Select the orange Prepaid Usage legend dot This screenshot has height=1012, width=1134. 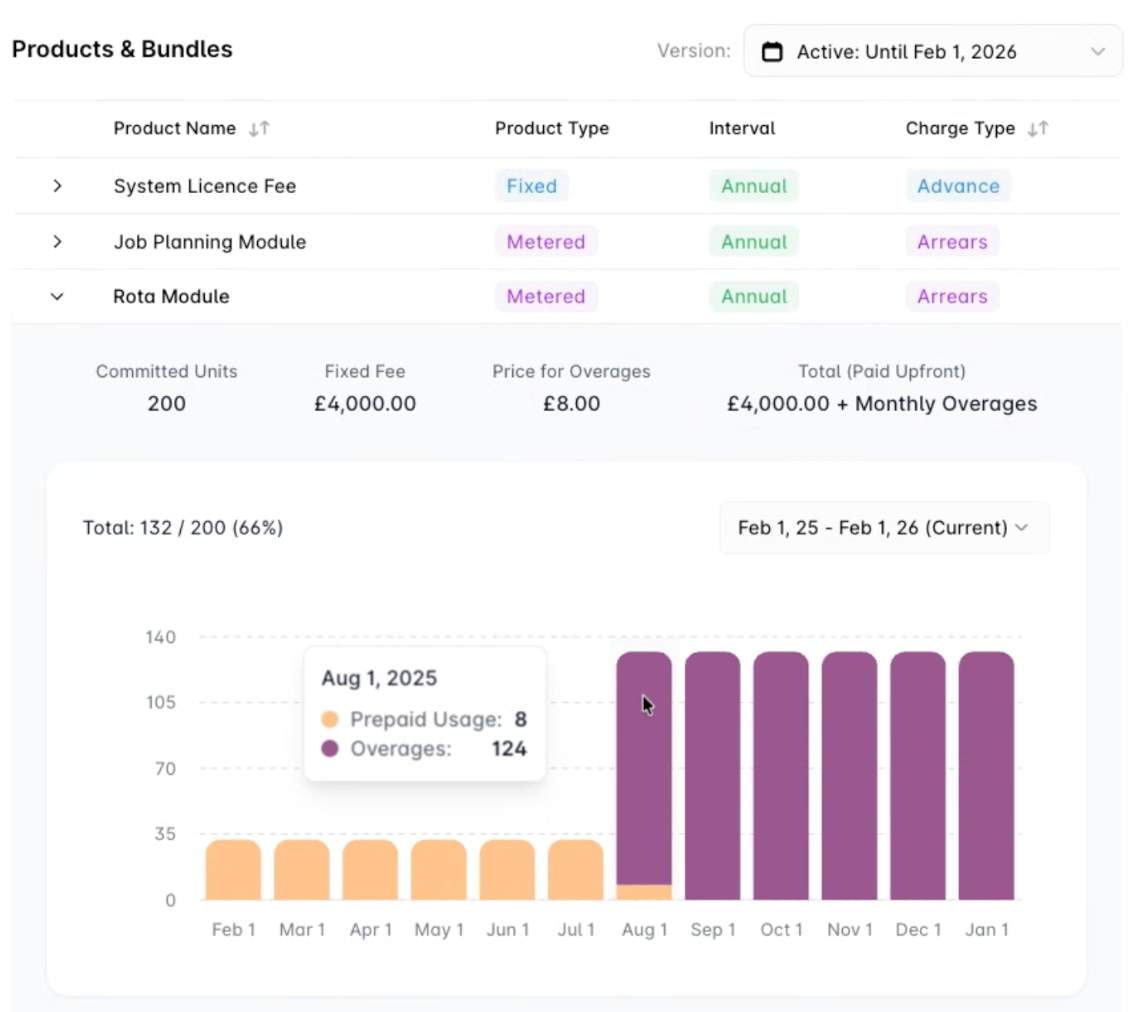pyautogui.click(x=330, y=719)
